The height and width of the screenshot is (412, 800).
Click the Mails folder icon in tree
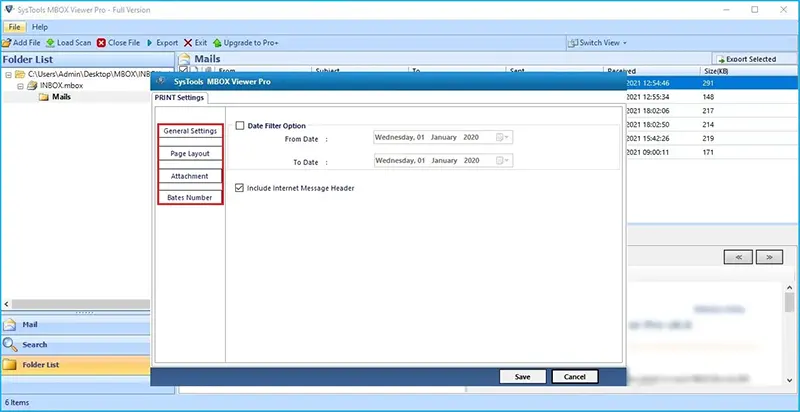pos(44,97)
